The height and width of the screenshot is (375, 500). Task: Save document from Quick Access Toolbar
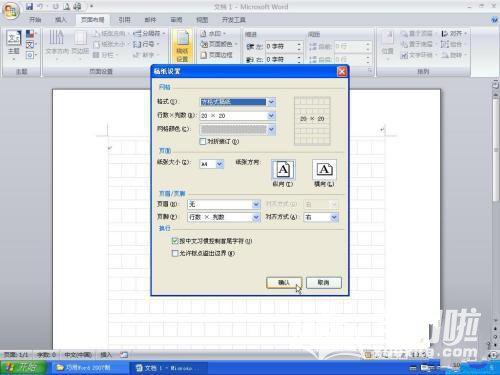click(x=29, y=6)
